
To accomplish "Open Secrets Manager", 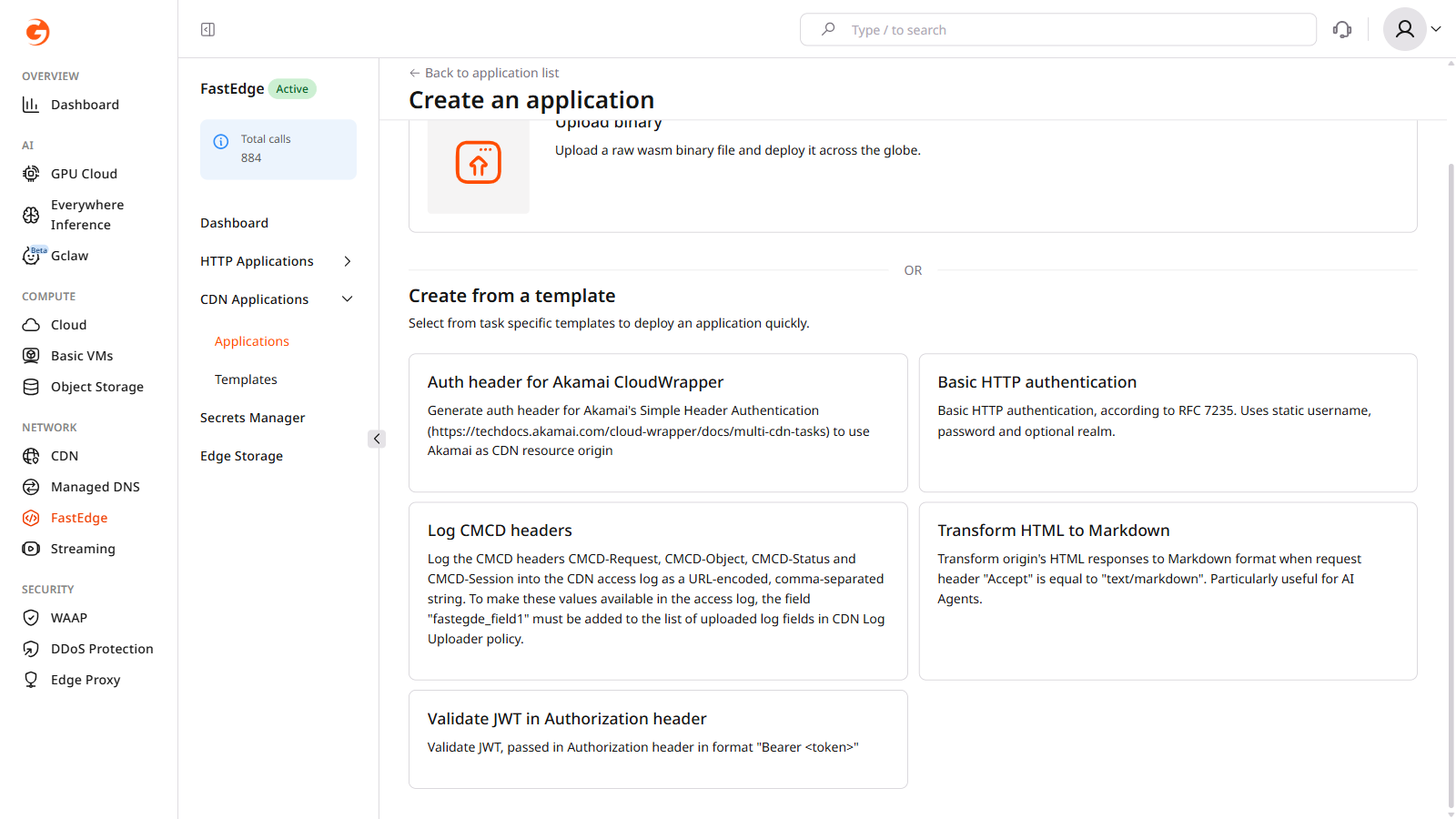I will click(252, 418).
